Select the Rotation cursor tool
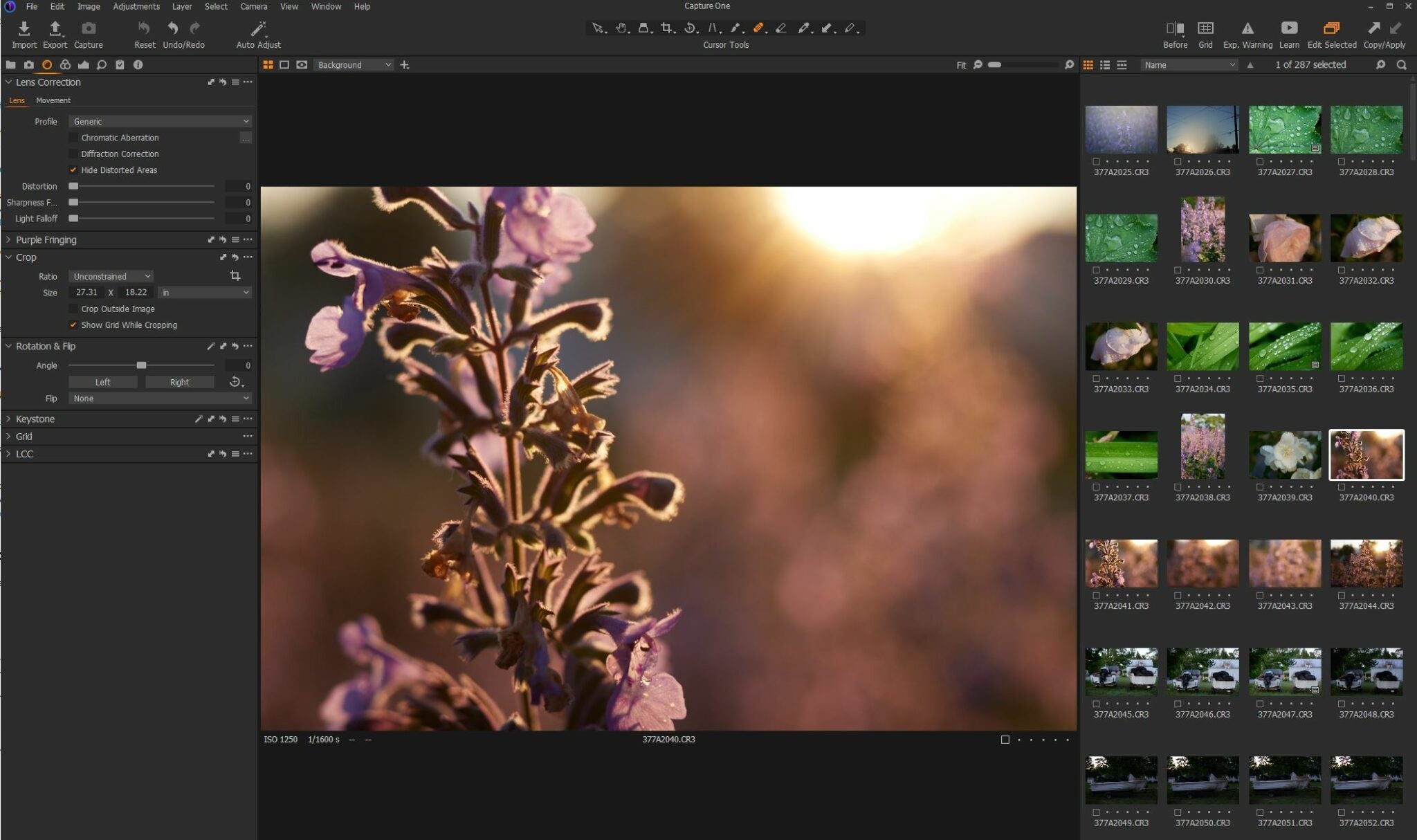 [x=690, y=28]
